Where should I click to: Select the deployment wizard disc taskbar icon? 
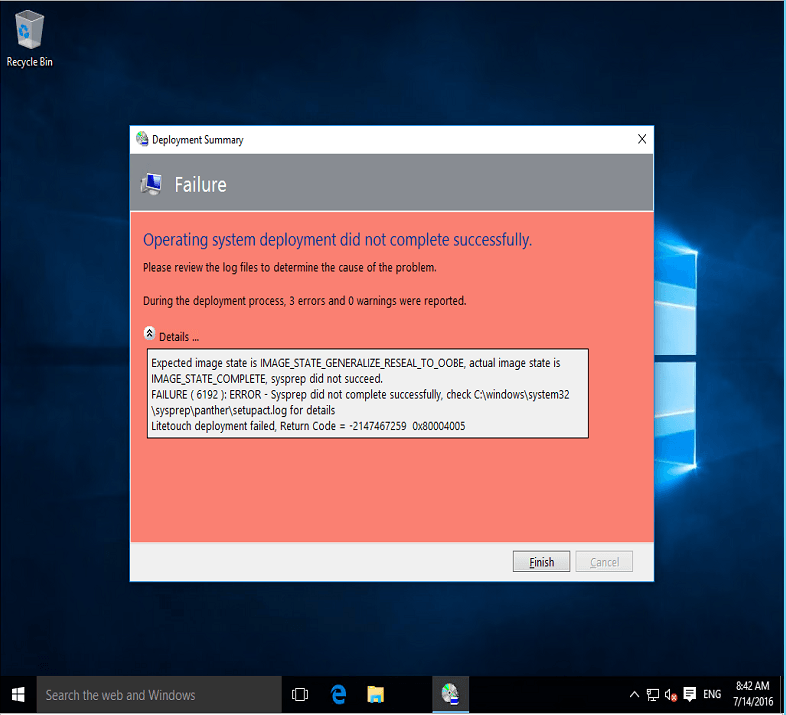[x=450, y=694]
